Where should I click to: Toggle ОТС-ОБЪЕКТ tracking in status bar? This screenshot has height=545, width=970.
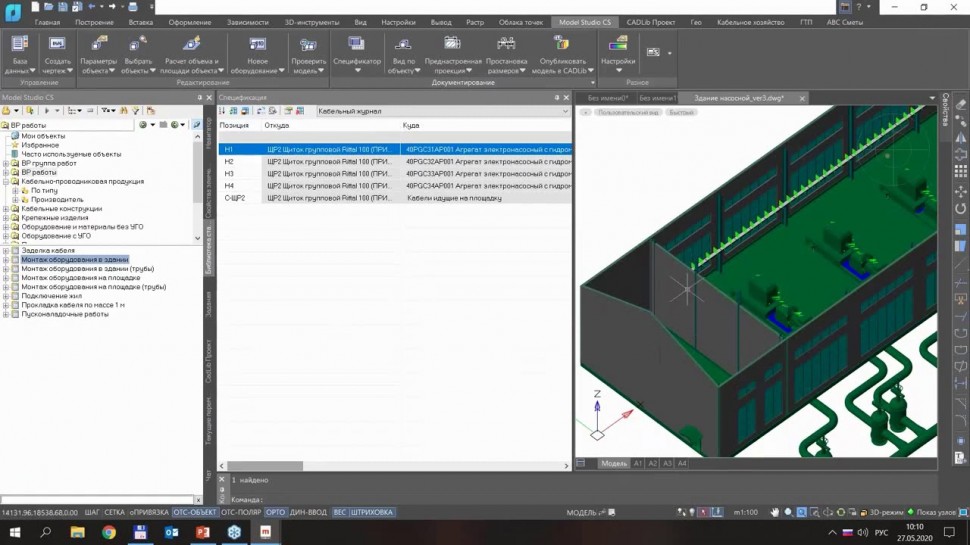coord(194,512)
